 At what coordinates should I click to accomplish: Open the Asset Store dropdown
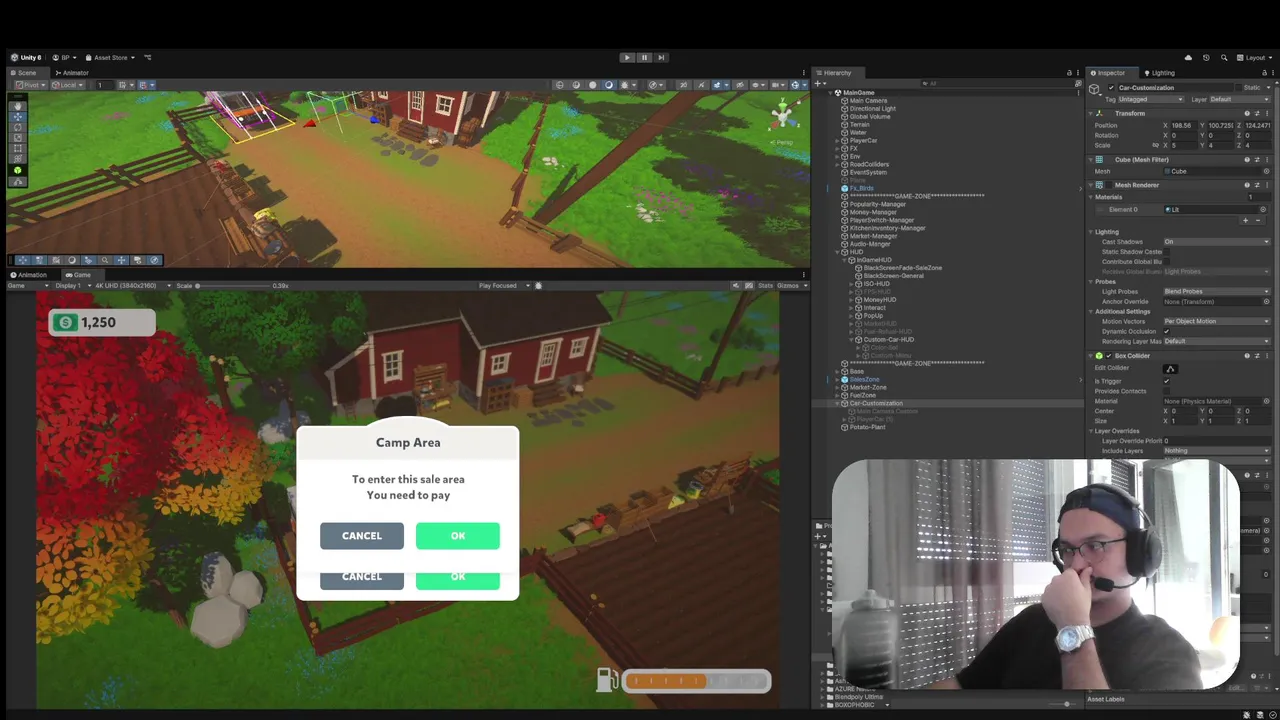111,58
